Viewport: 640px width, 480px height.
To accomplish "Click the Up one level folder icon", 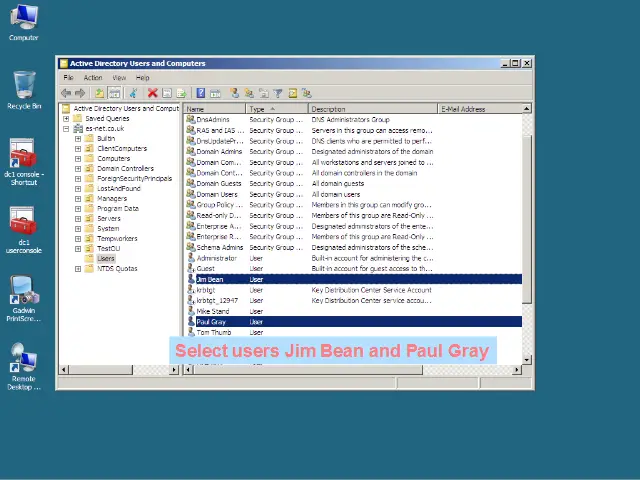I will pyautogui.click(x=100, y=93).
